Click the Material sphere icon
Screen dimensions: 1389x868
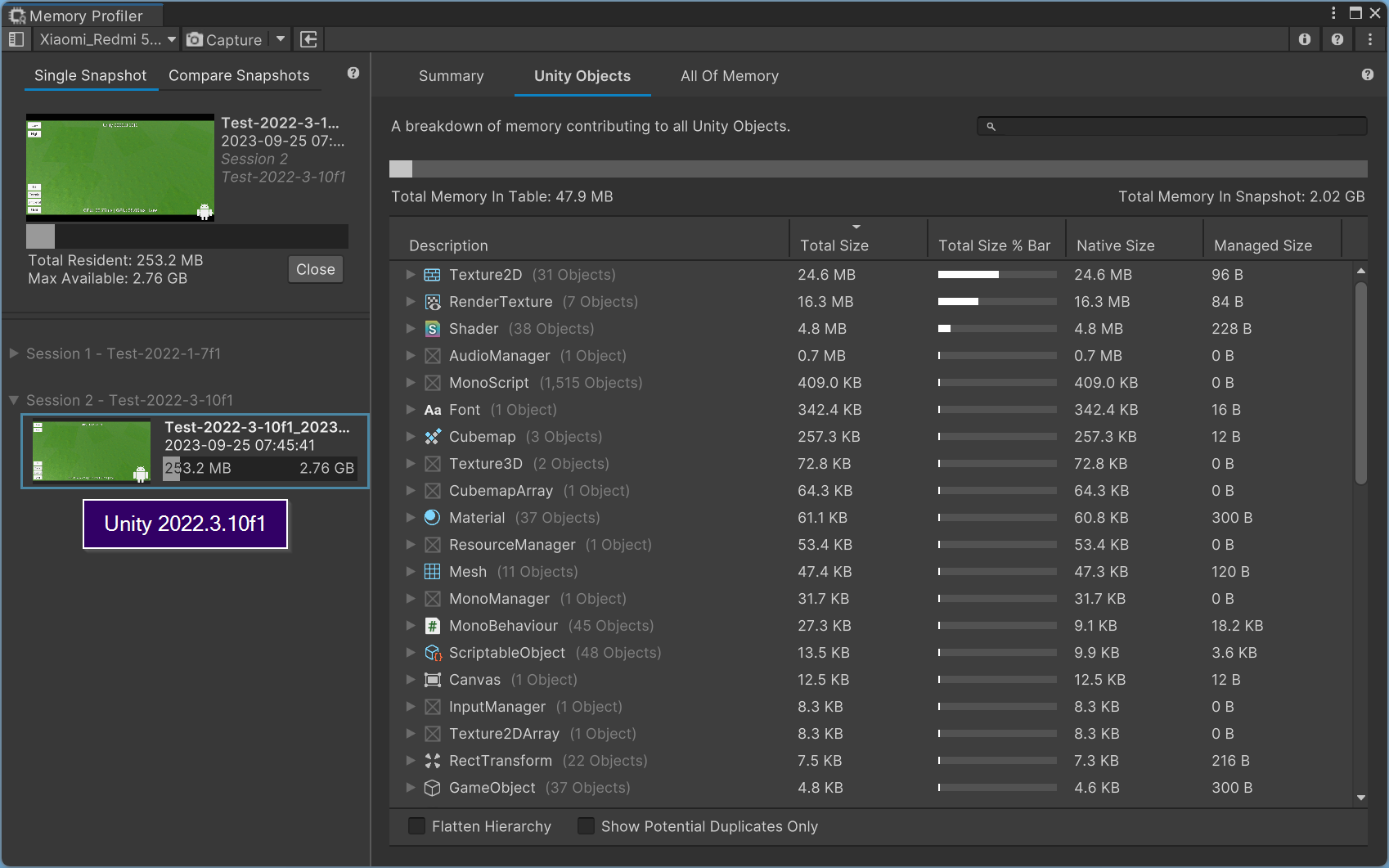point(431,517)
